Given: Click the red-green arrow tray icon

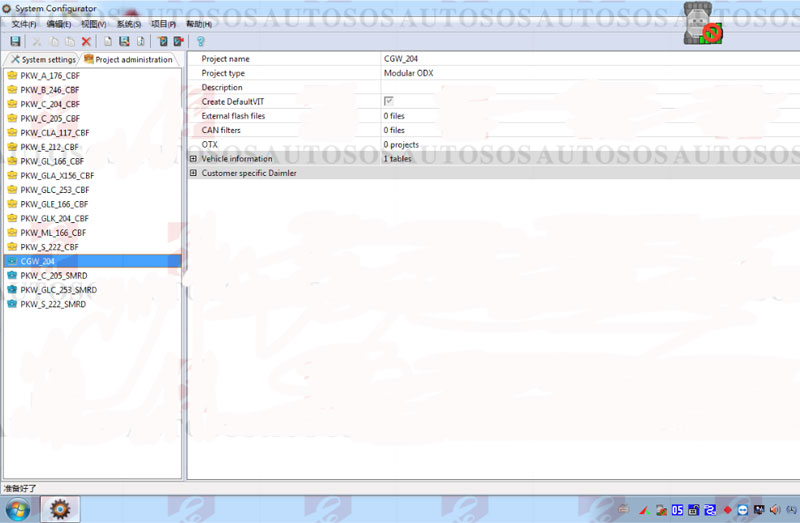Looking at the screenshot, I should tap(644, 510).
